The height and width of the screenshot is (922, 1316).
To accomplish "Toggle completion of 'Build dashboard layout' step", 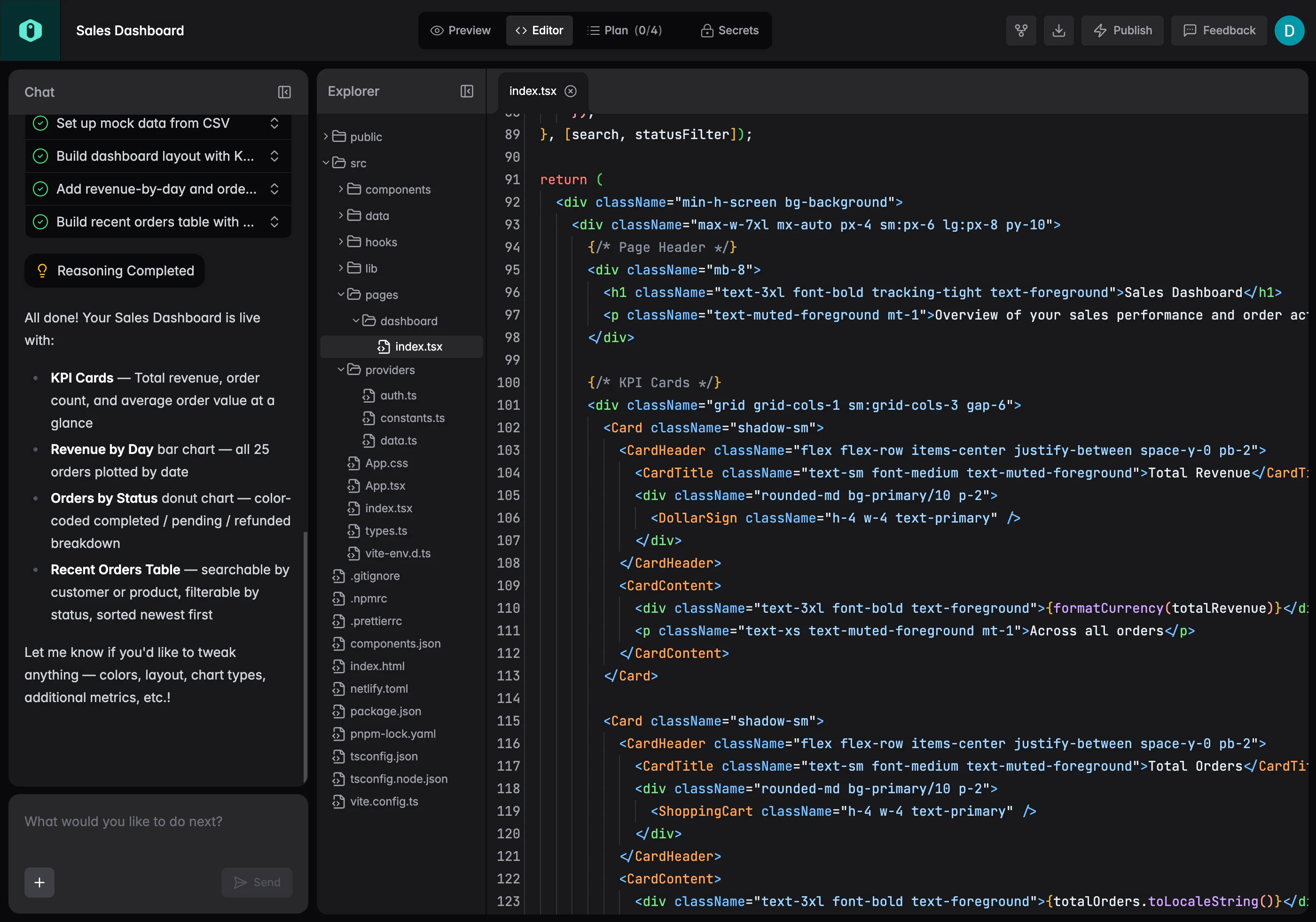I will (40, 156).
